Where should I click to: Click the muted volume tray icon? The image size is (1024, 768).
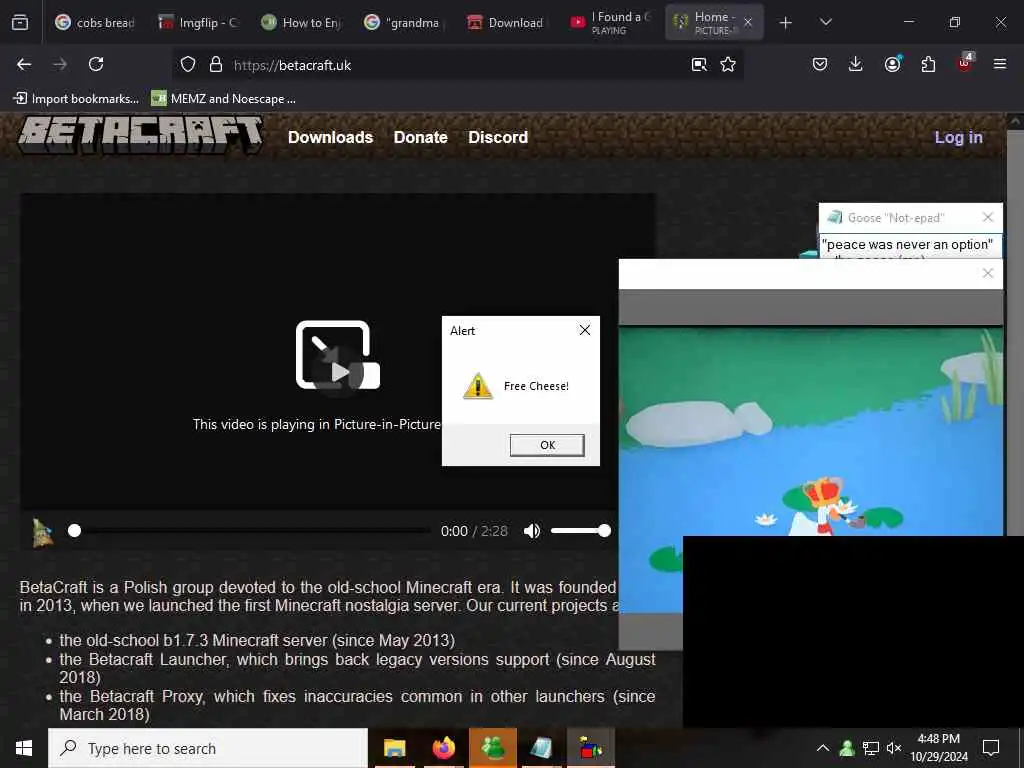pos(894,748)
